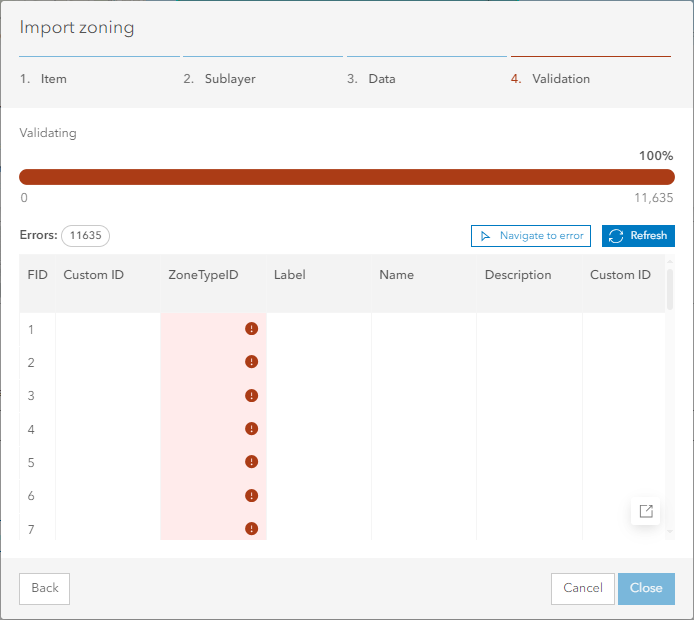The height and width of the screenshot is (620, 694).
Task: Click the validation progress bar
Action: [346, 177]
